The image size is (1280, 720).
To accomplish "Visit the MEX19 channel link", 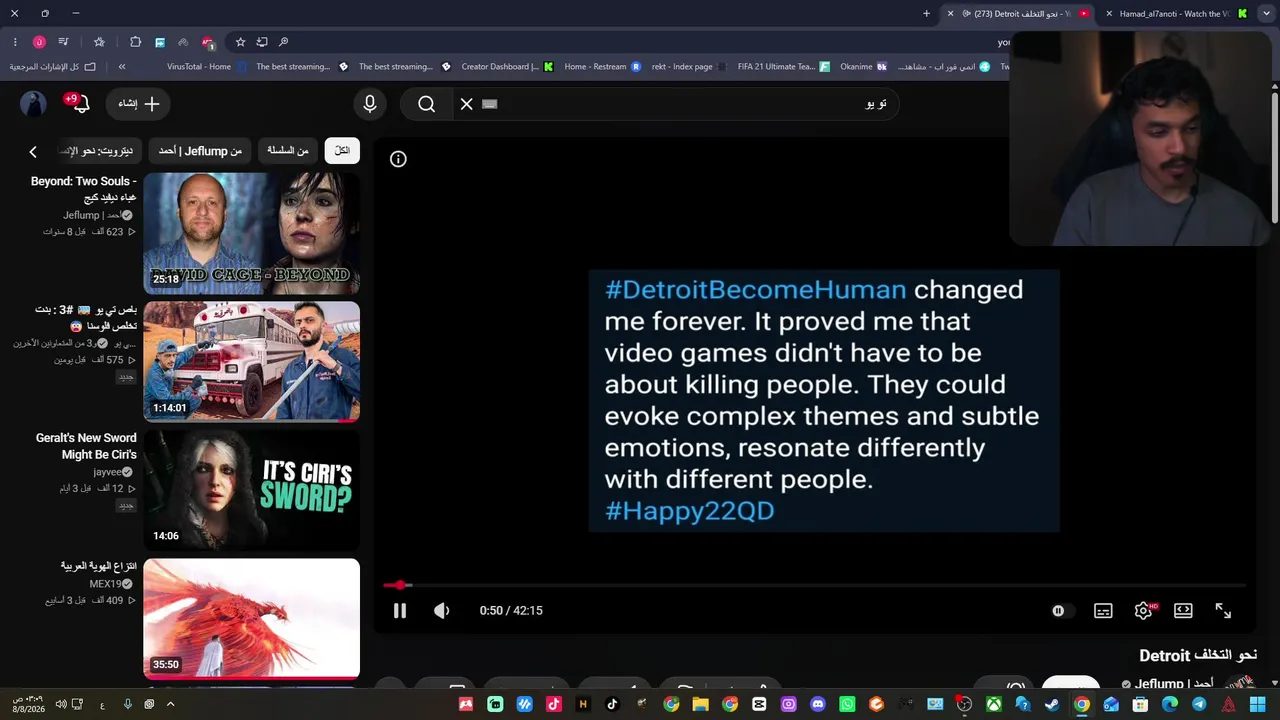I will click(105, 584).
